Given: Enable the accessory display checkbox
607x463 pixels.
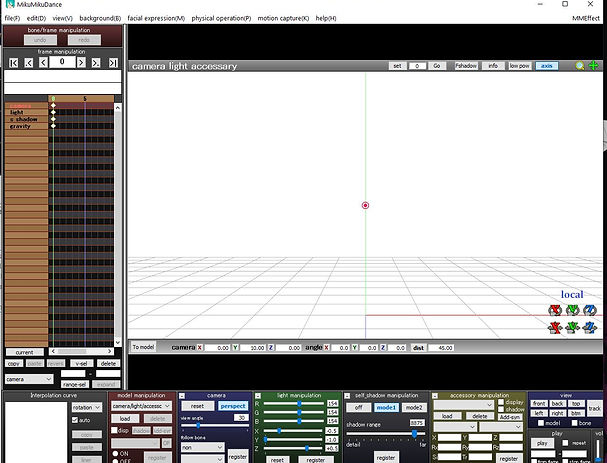Looking at the screenshot, I should pyautogui.click(x=501, y=402).
